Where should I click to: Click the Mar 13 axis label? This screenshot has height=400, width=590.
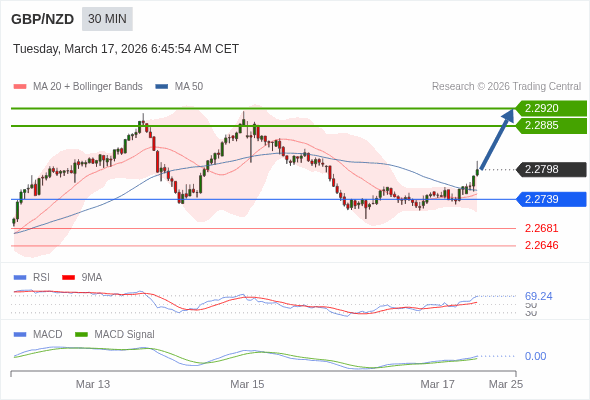click(93, 384)
